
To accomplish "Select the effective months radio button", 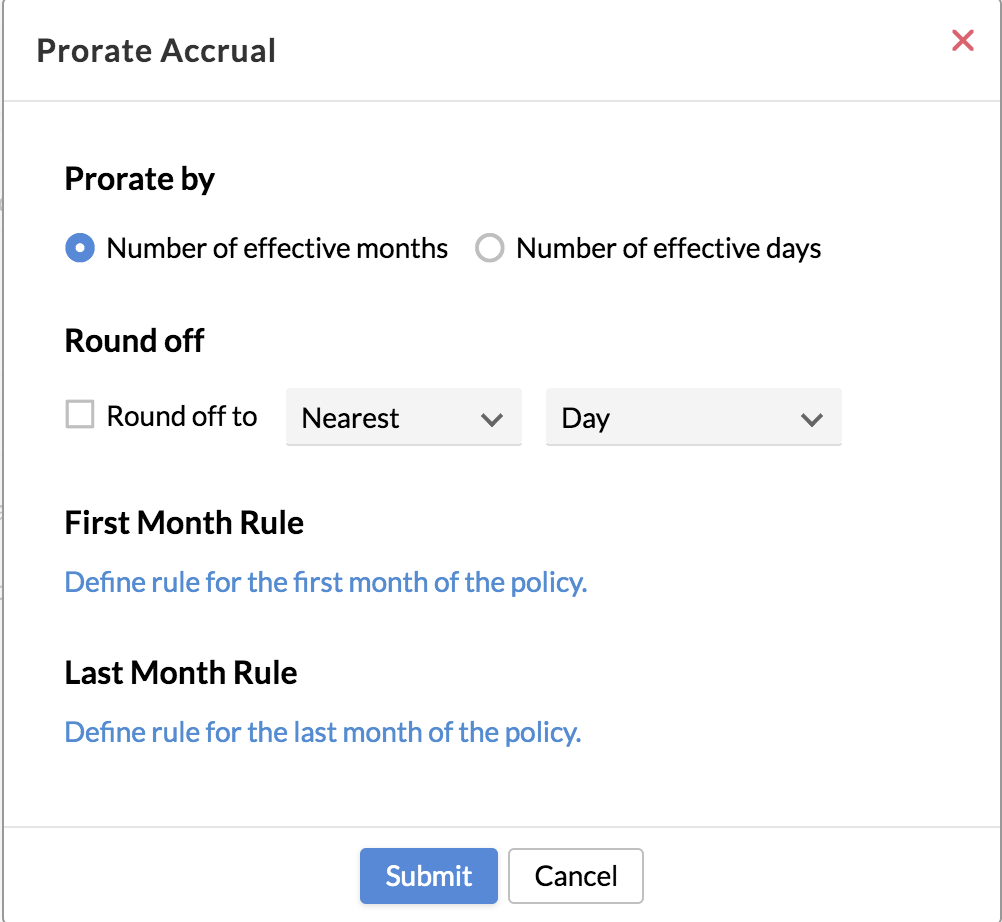I will tap(80, 248).
